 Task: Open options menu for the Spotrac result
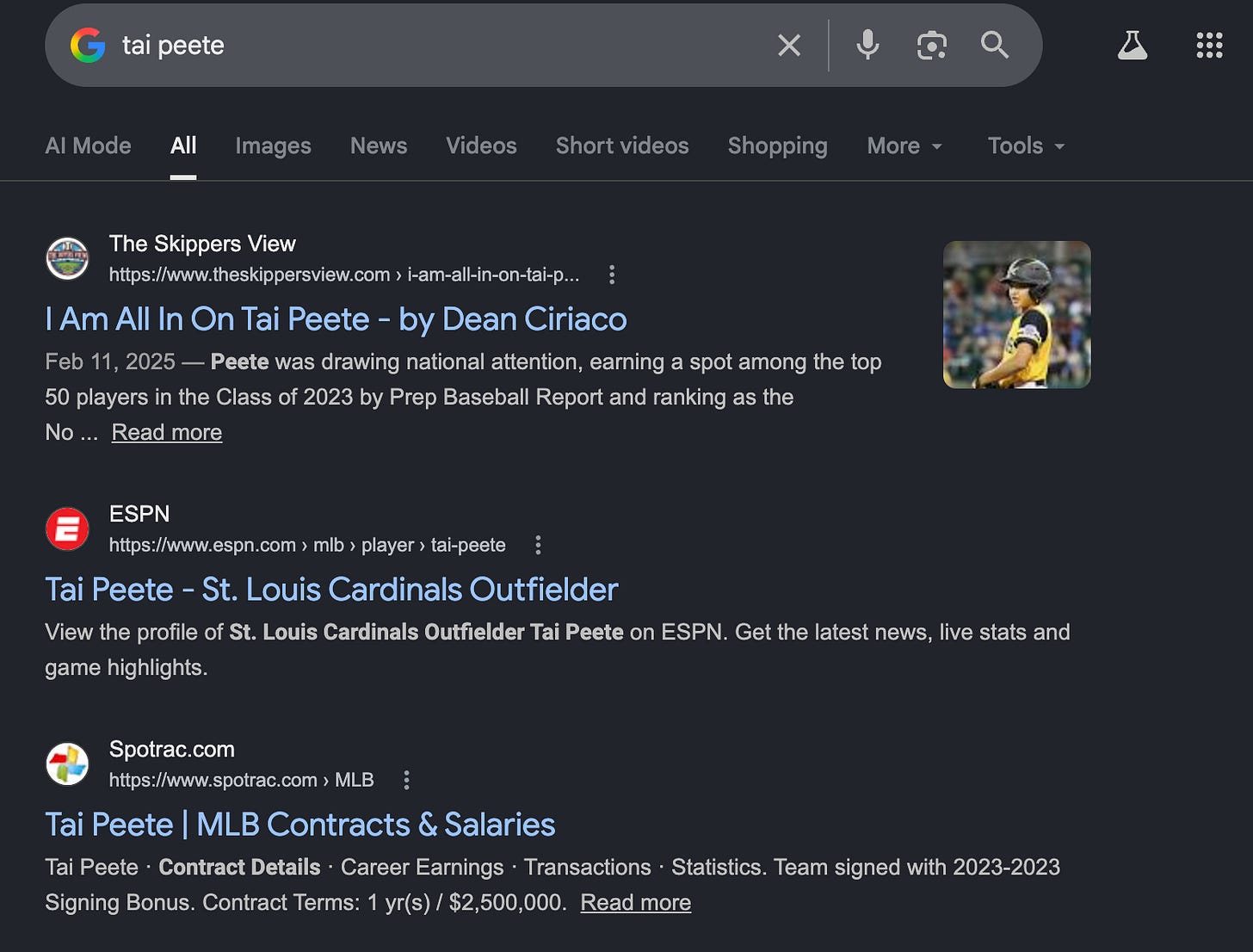coord(406,780)
